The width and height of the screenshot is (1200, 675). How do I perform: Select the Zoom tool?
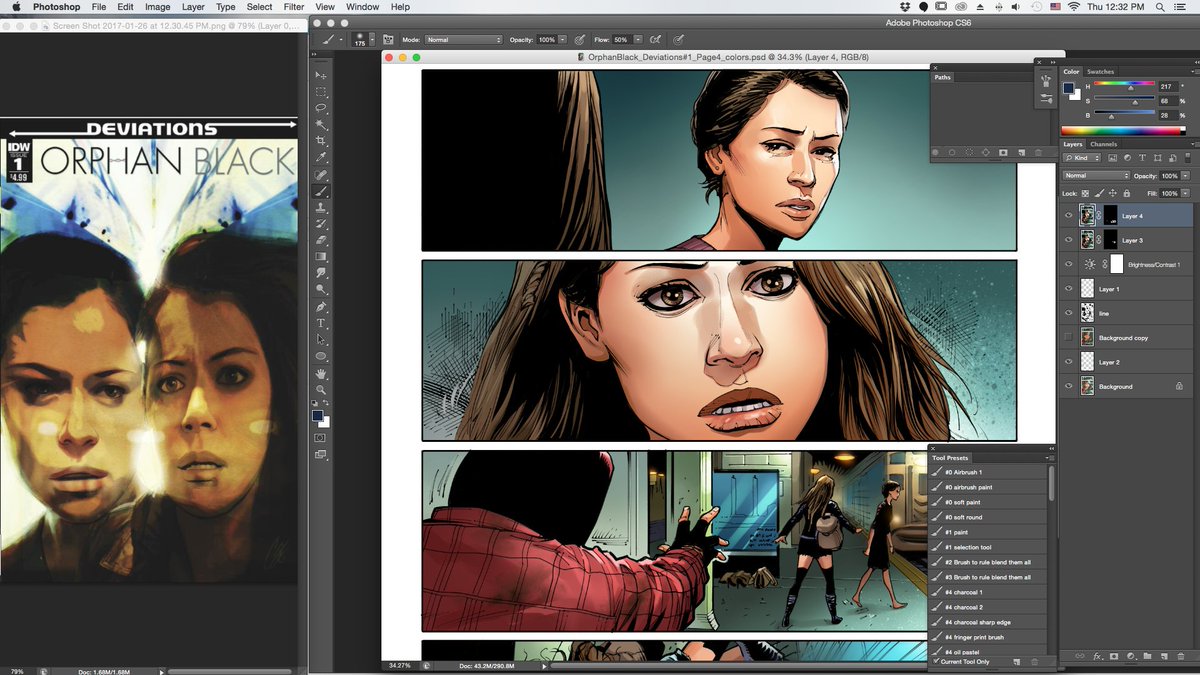click(321, 389)
